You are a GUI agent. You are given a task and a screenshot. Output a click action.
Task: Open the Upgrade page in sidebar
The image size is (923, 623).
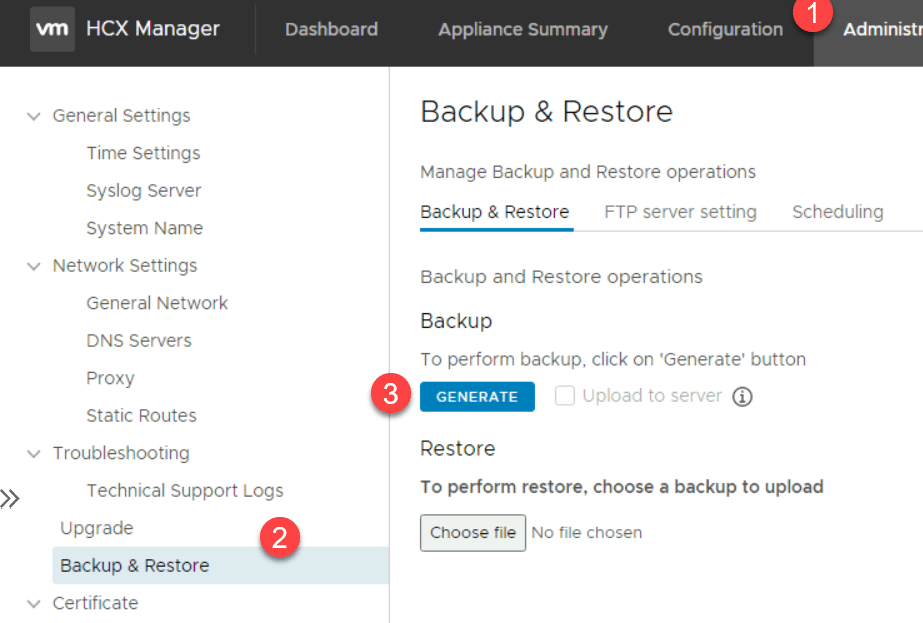(96, 528)
